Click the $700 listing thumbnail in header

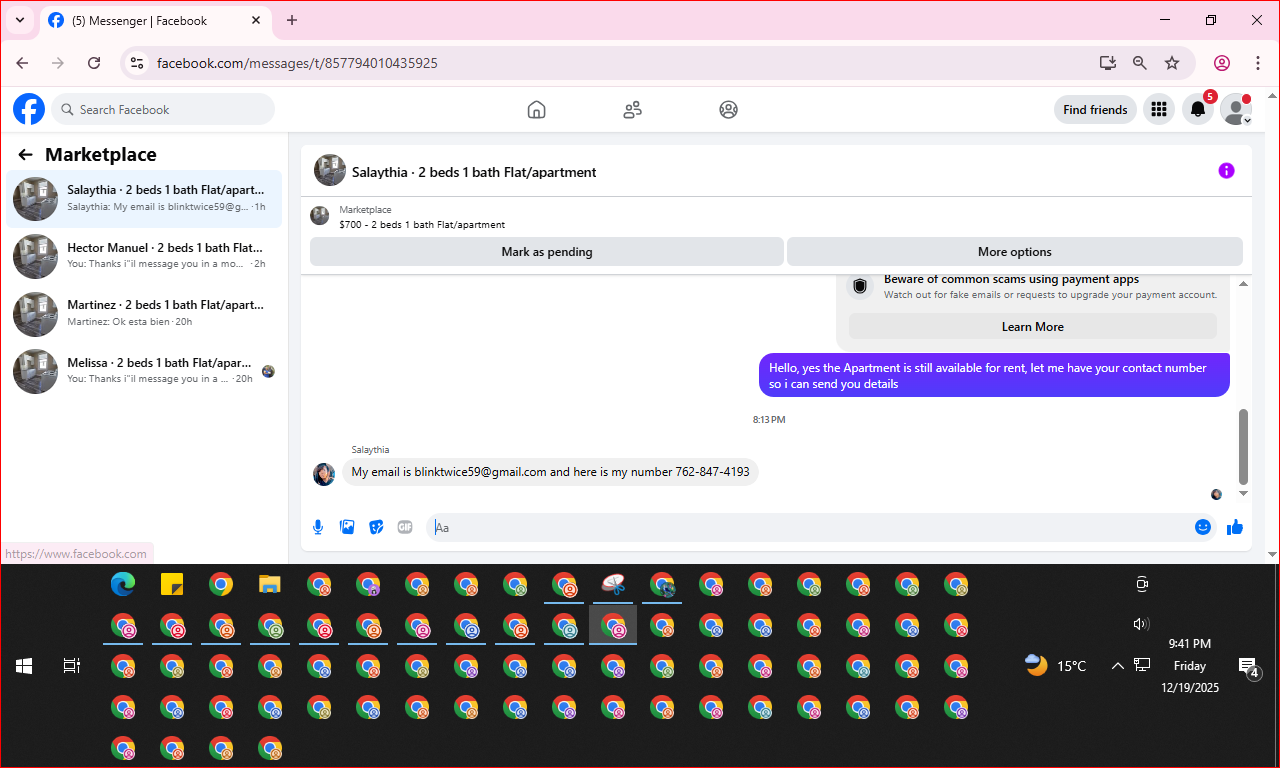320,216
